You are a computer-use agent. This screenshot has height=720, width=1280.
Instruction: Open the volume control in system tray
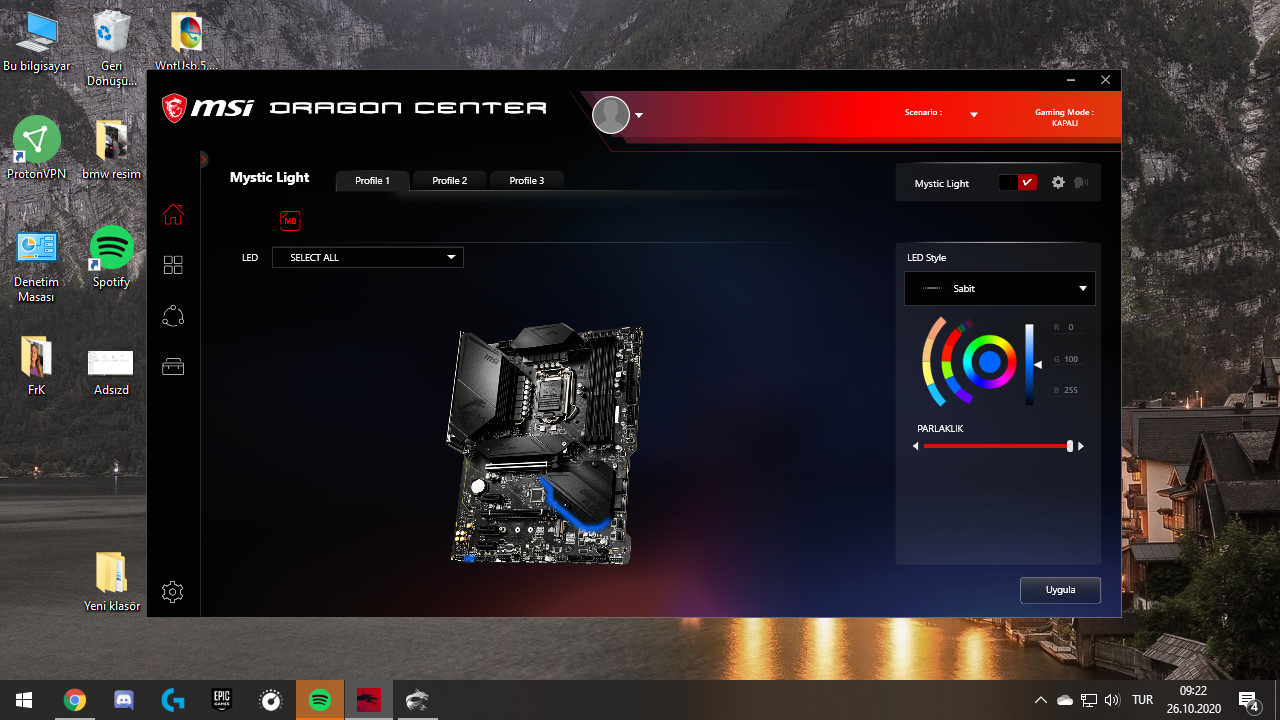[x=1113, y=700]
